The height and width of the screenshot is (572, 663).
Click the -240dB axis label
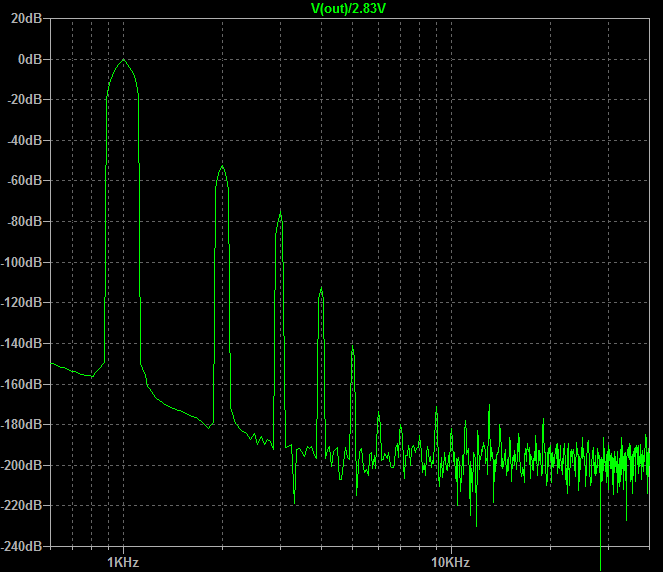(22, 546)
